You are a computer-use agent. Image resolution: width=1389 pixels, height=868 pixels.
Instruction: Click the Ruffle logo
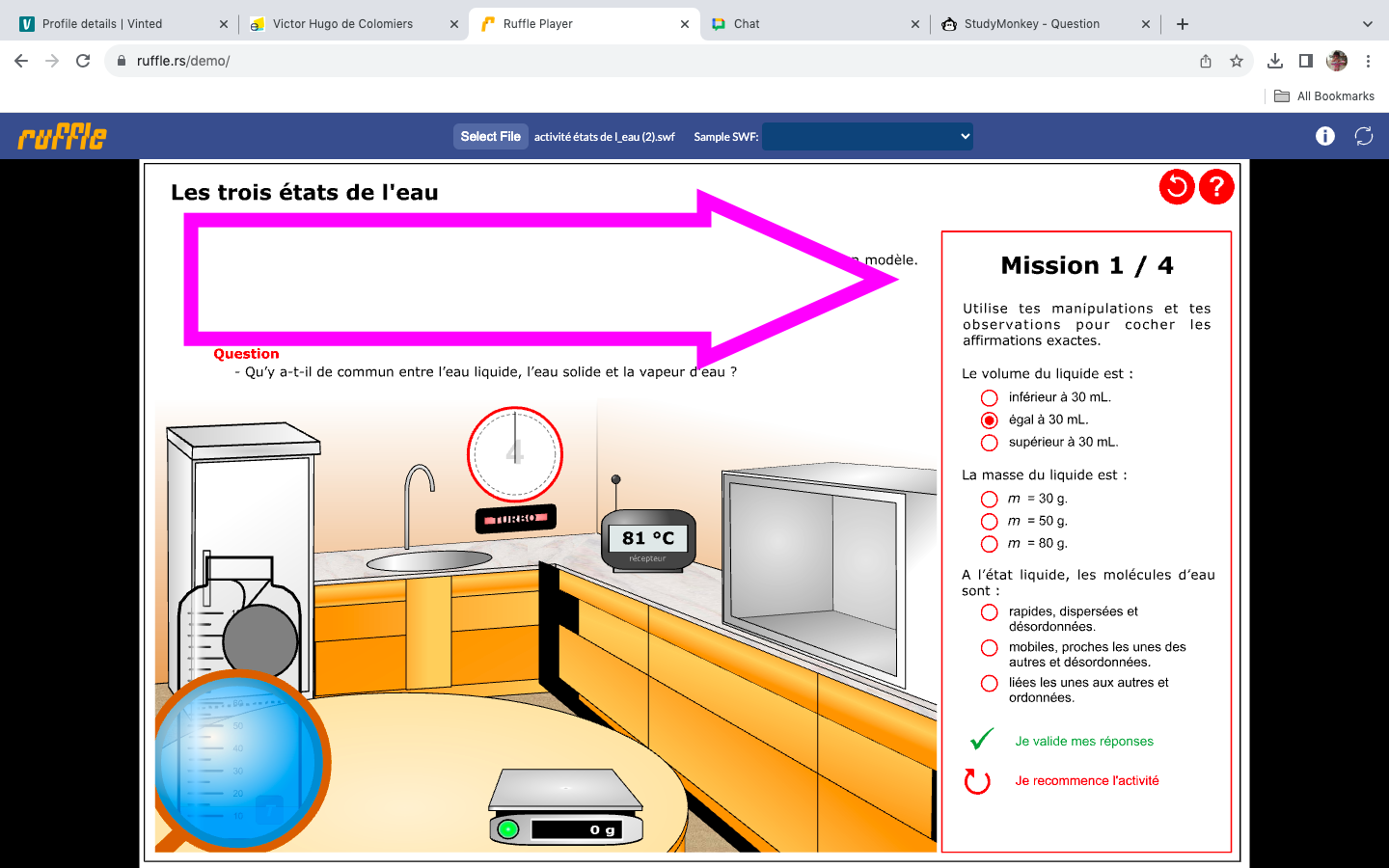pos(62,136)
